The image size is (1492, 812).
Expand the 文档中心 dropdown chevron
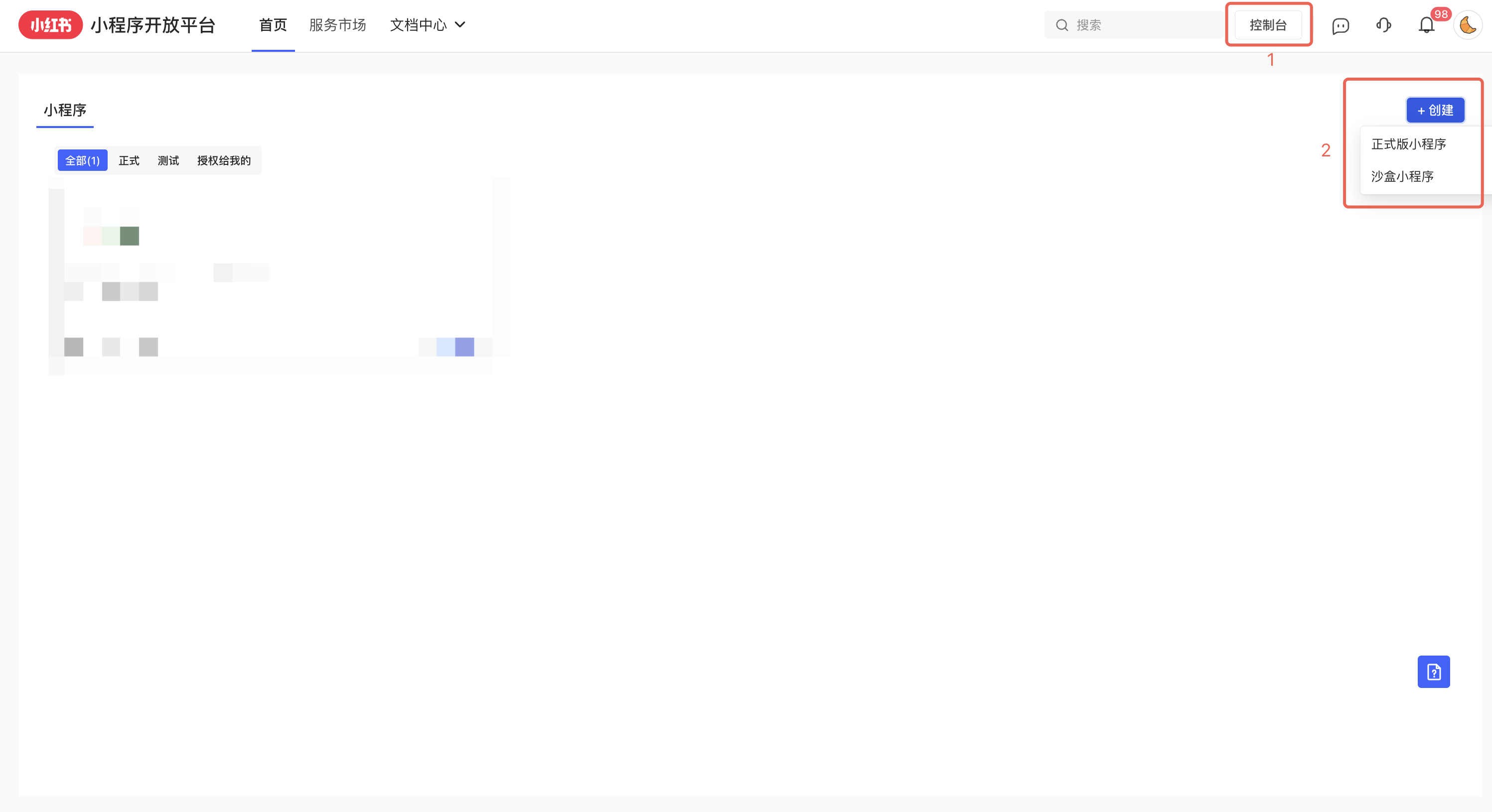pyautogui.click(x=460, y=25)
